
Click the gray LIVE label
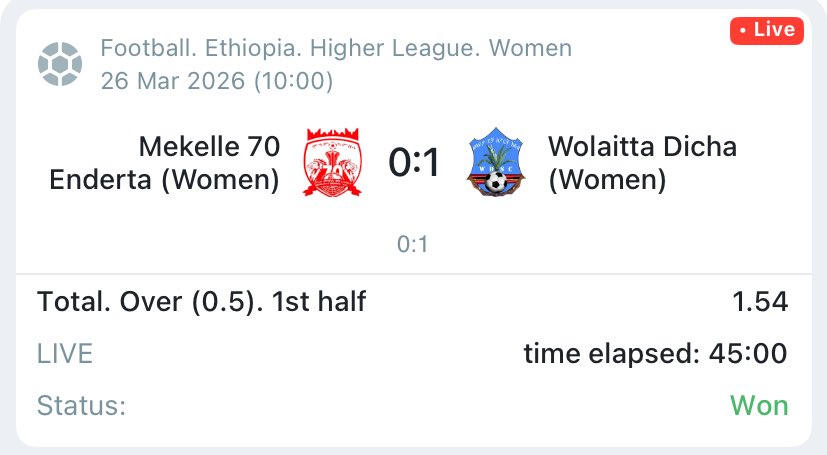(x=65, y=353)
